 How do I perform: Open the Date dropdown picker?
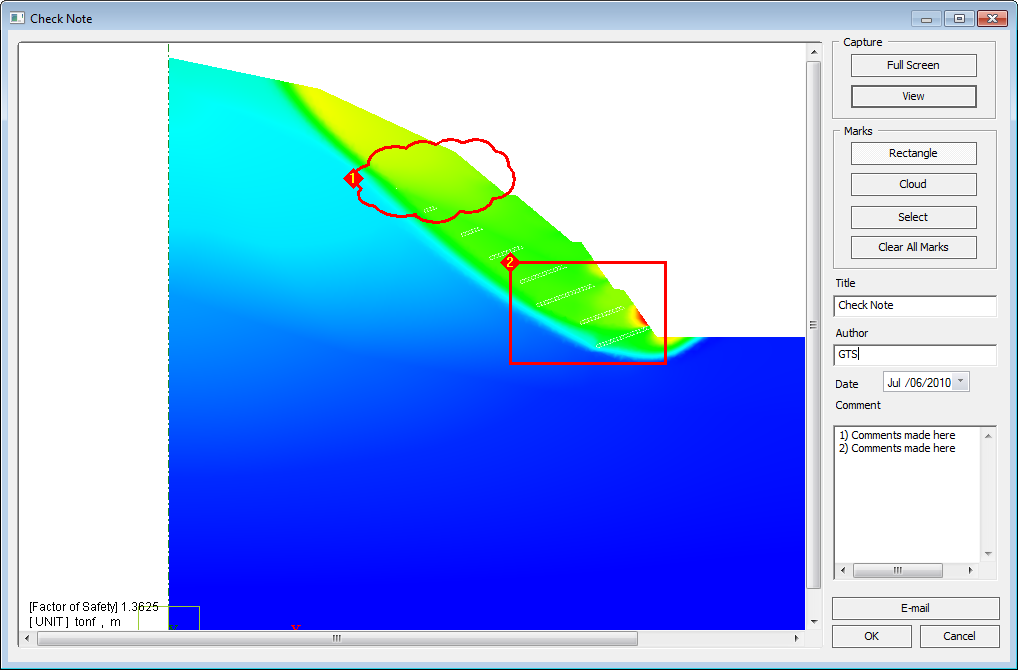[961, 382]
